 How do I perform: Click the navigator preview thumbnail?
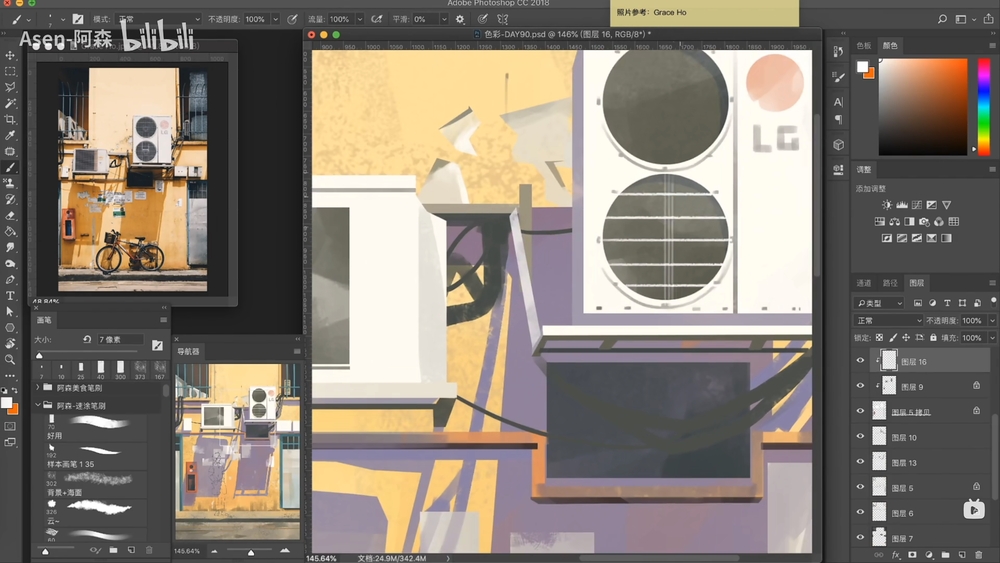(x=236, y=452)
